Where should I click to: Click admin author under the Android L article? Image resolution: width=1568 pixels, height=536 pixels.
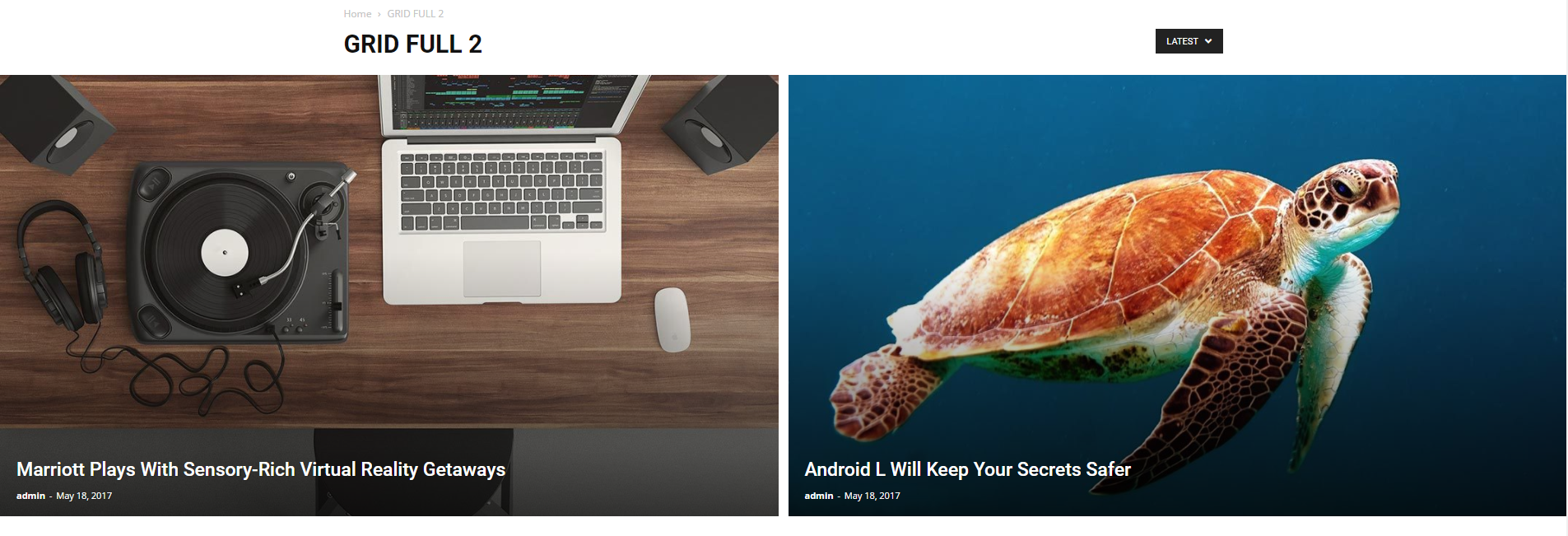pos(818,496)
